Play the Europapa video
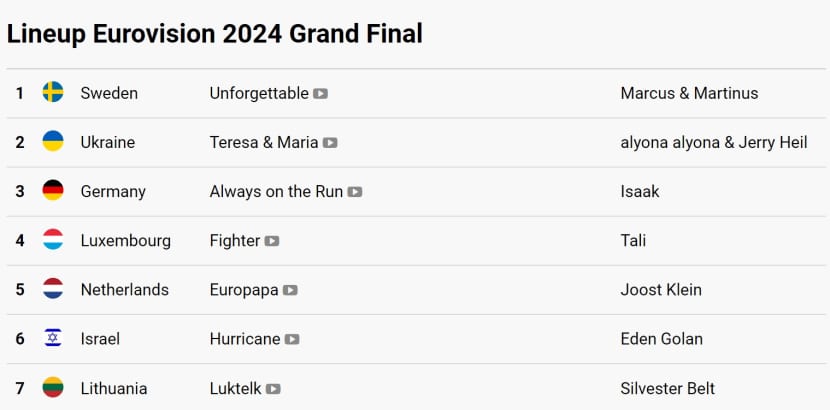 tap(290, 290)
